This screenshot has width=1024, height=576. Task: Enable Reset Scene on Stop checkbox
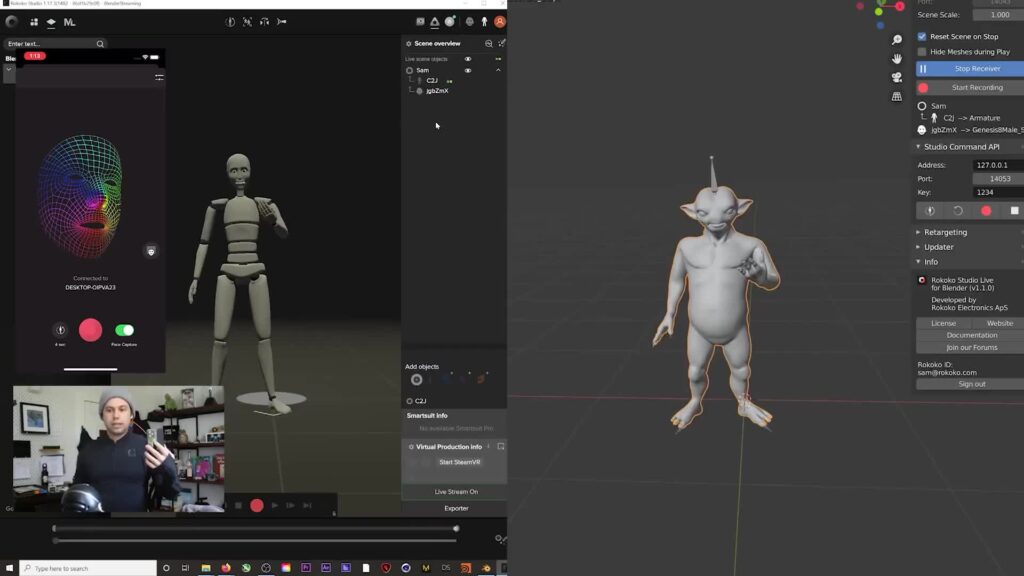[x=922, y=36]
